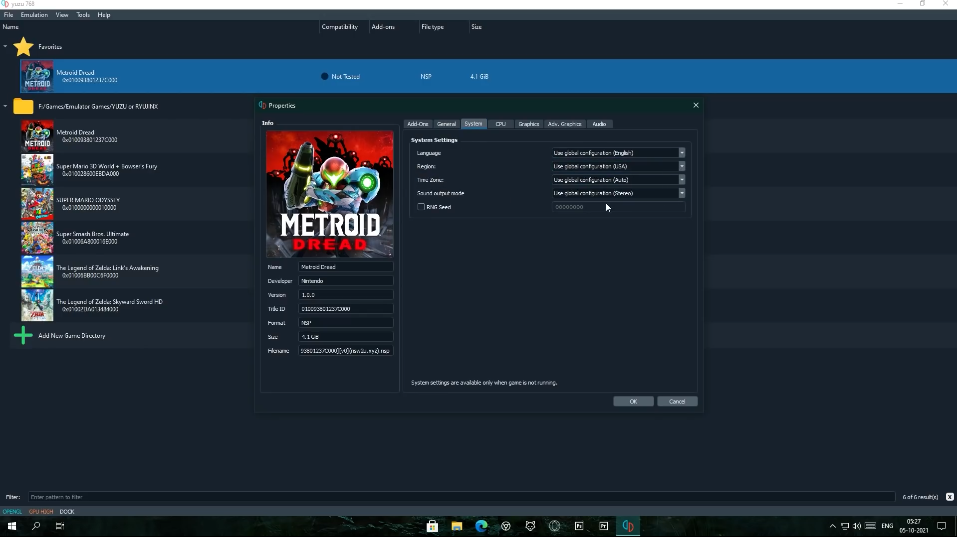
Task: Open the Time Zone dropdown
Action: coord(618,180)
